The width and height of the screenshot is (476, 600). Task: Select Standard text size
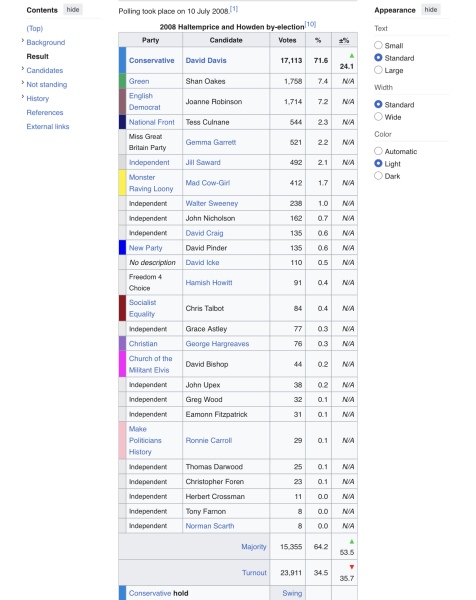point(378,57)
